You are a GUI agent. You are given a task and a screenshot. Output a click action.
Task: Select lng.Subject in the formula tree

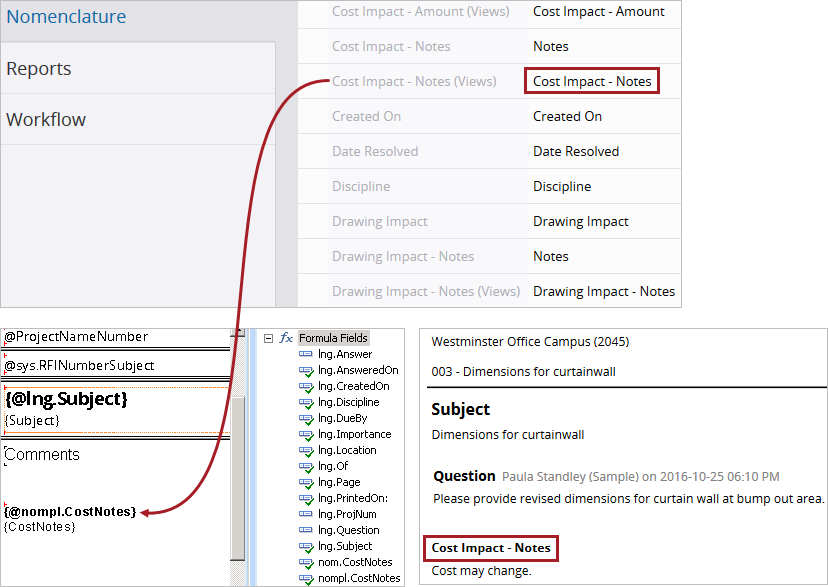point(345,546)
